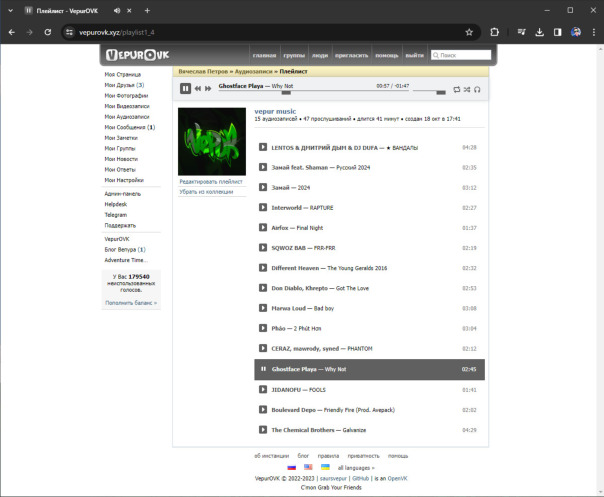Open Мои Сообщения in sidebar

129,127
